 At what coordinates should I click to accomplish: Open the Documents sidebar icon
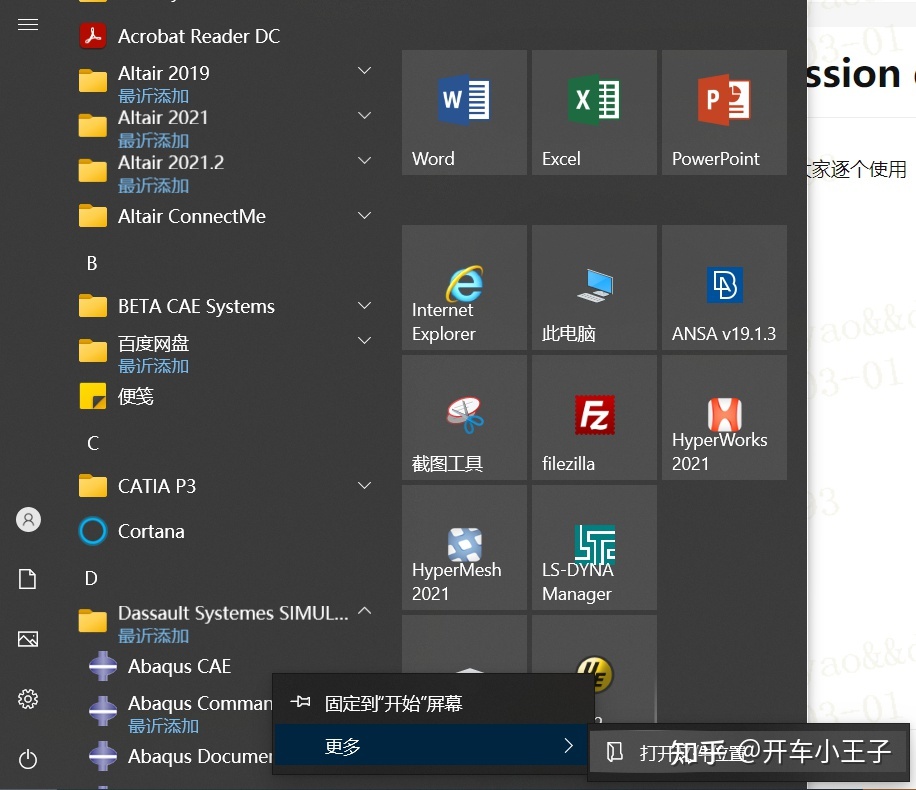[27, 579]
